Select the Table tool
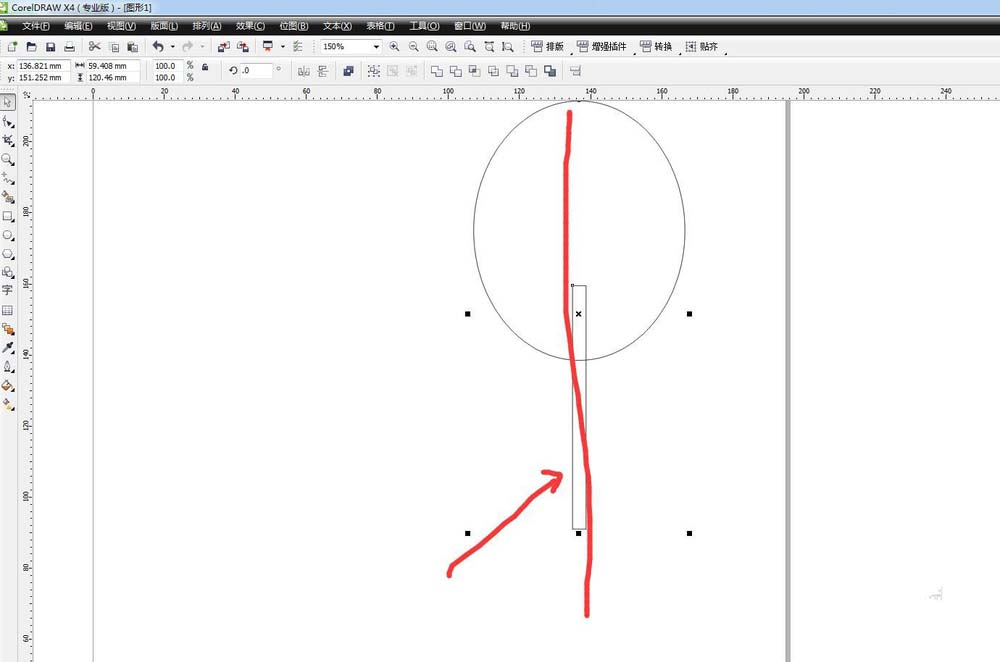The height and width of the screenshot is (662, 1000). coord(8,310)
